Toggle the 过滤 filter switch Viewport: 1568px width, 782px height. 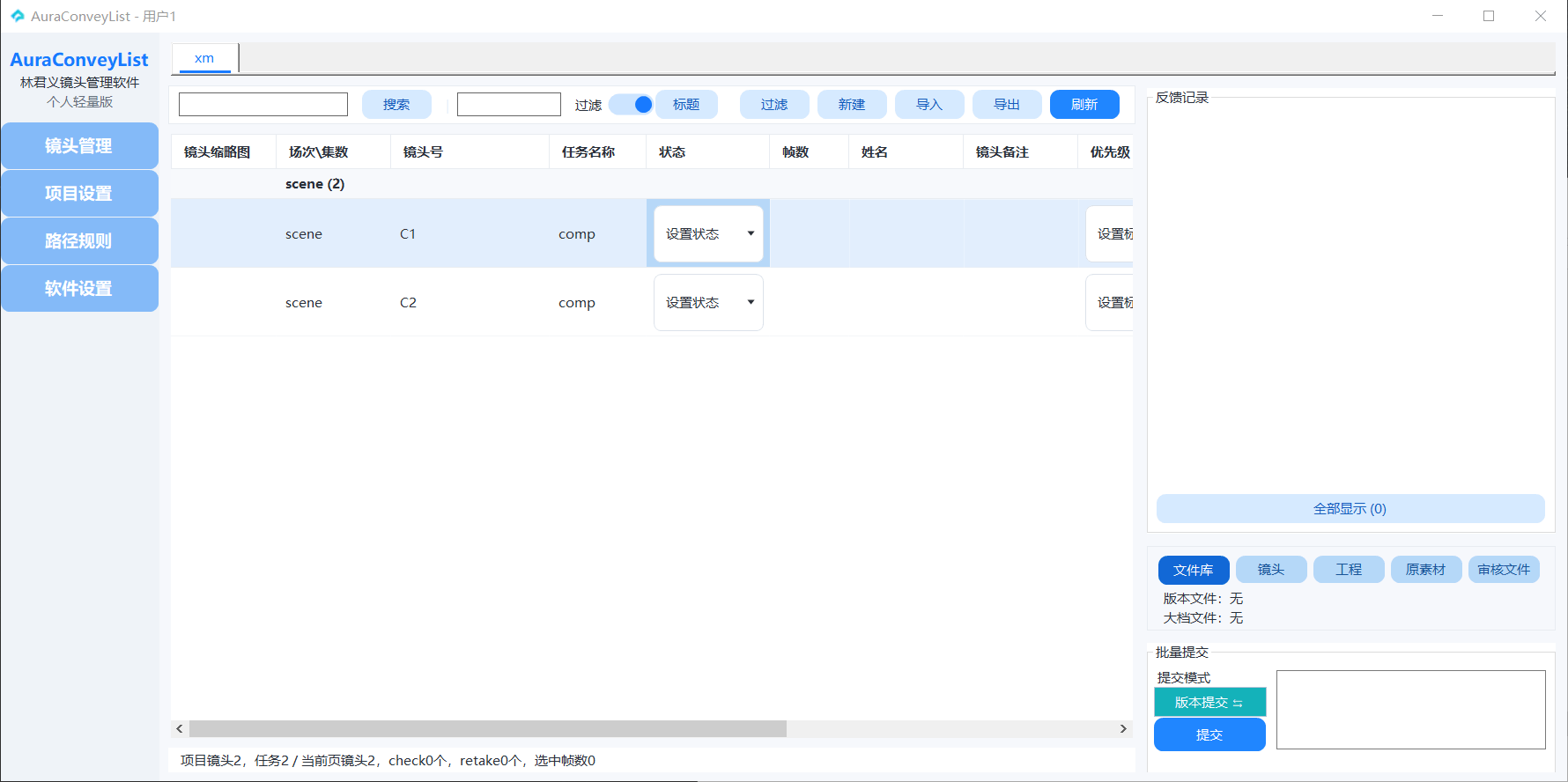coord(632,105)
